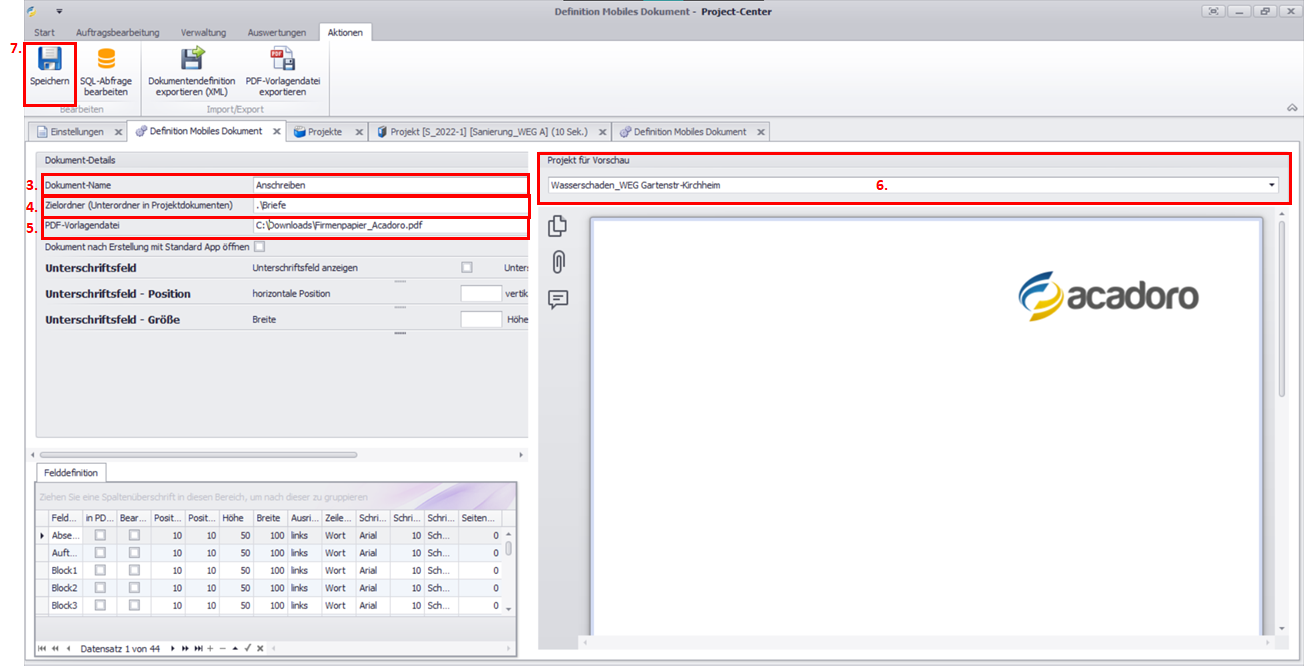Go to next record in data navigator
Screen dimensions: 1304x666
pyautogui.click(x=172, y=648)
